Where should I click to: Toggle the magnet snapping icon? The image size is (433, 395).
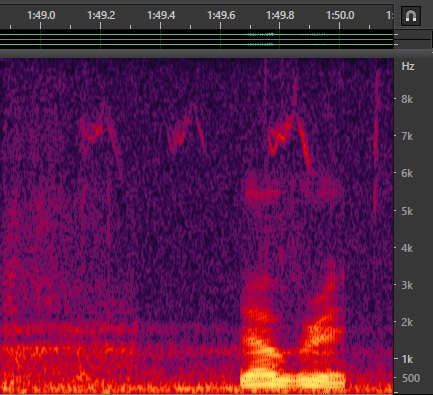tap(411, 15)
